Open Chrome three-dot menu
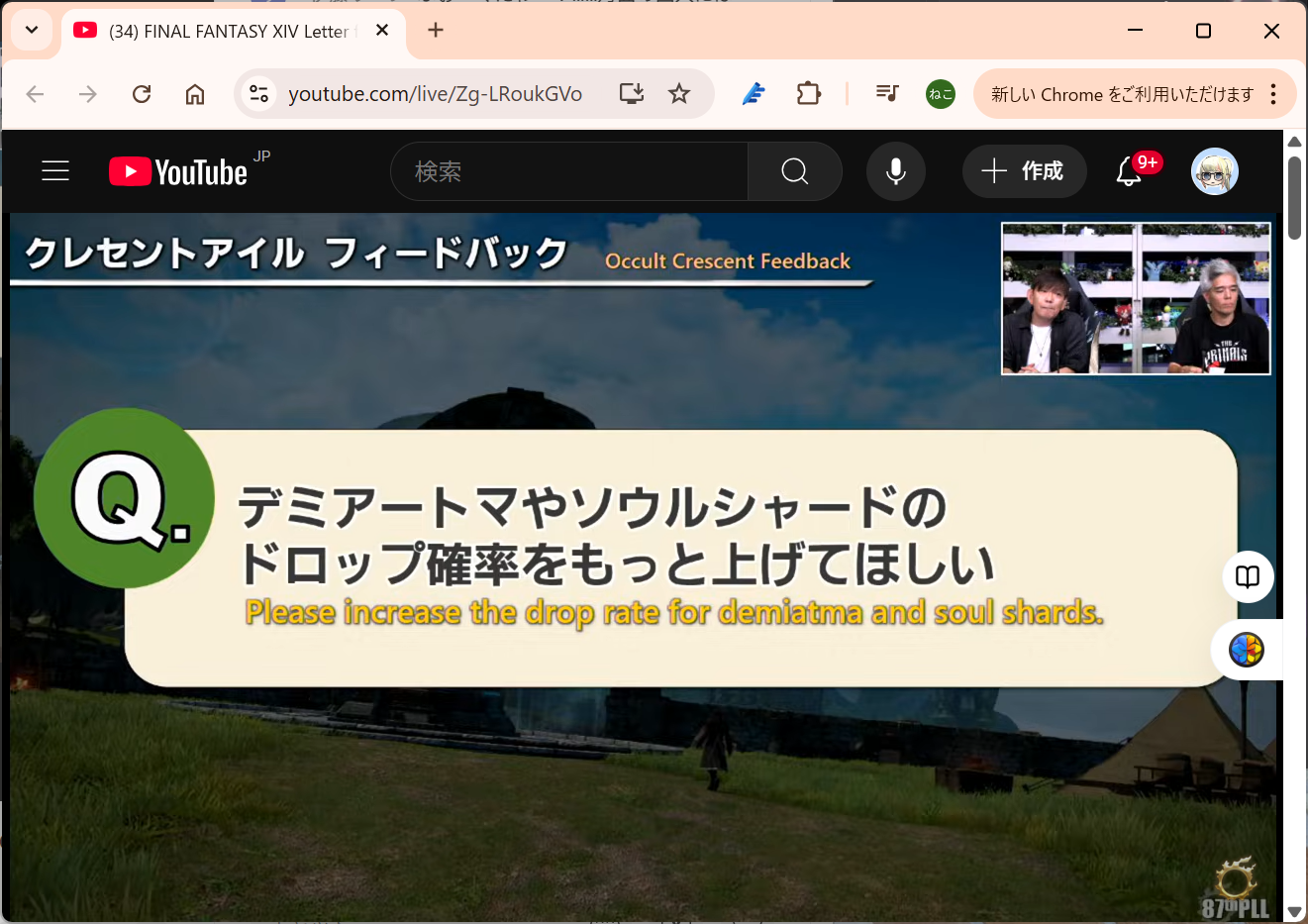 (x=1274, y=94)
